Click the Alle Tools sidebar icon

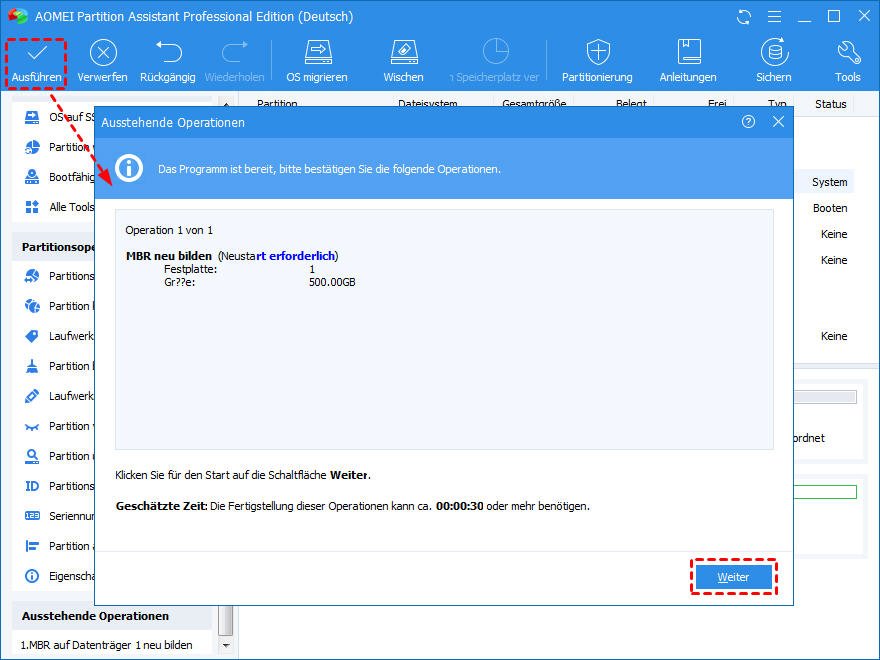[x=32, y=207]
